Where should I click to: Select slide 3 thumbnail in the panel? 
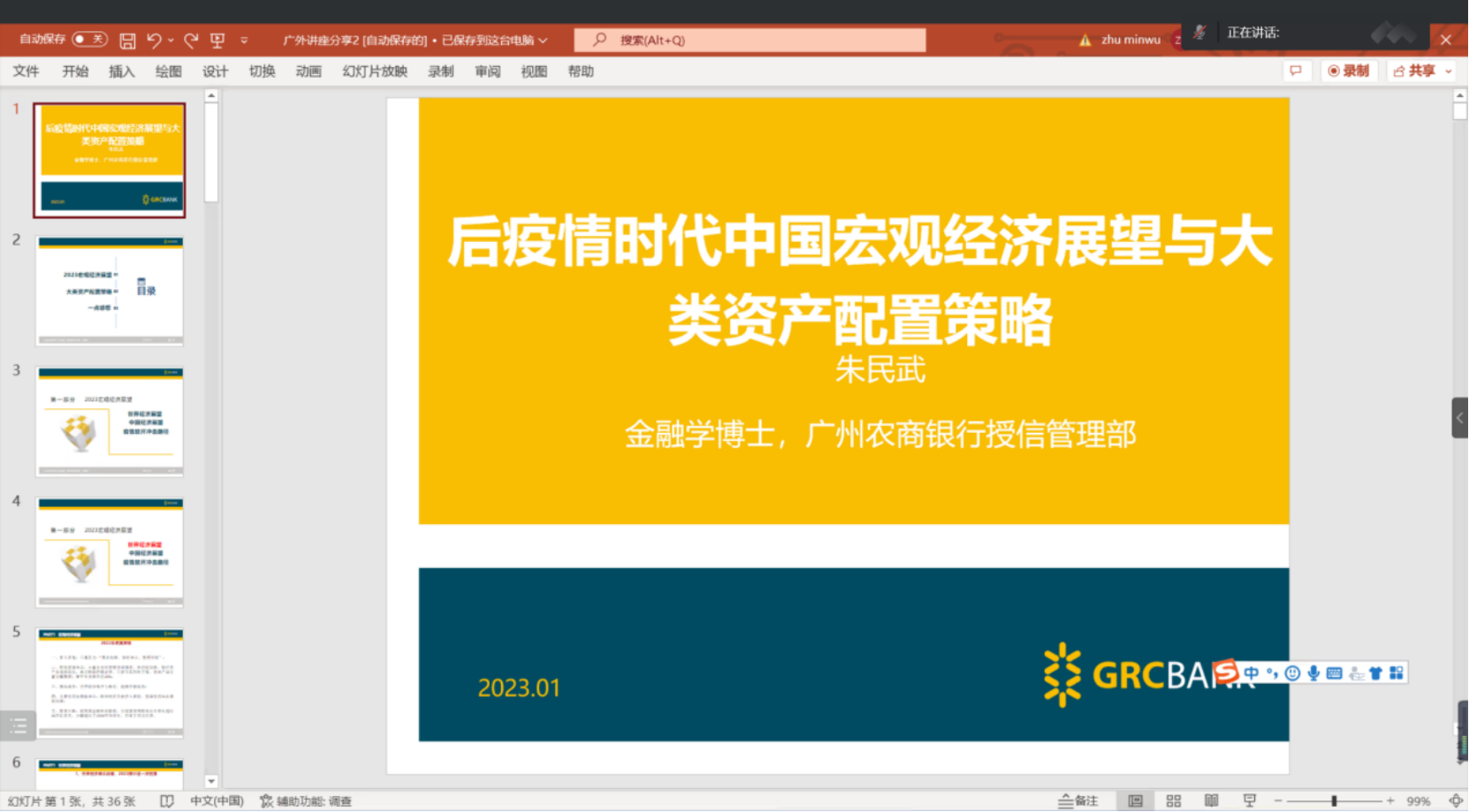coord(110,421)
